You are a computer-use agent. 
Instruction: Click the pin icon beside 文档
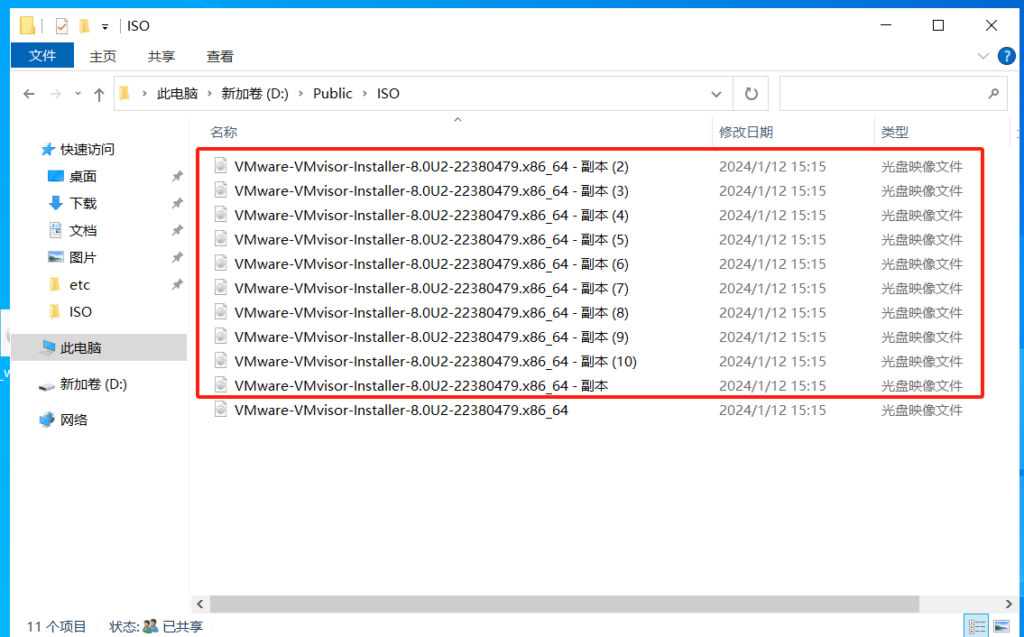coord(177,231)
